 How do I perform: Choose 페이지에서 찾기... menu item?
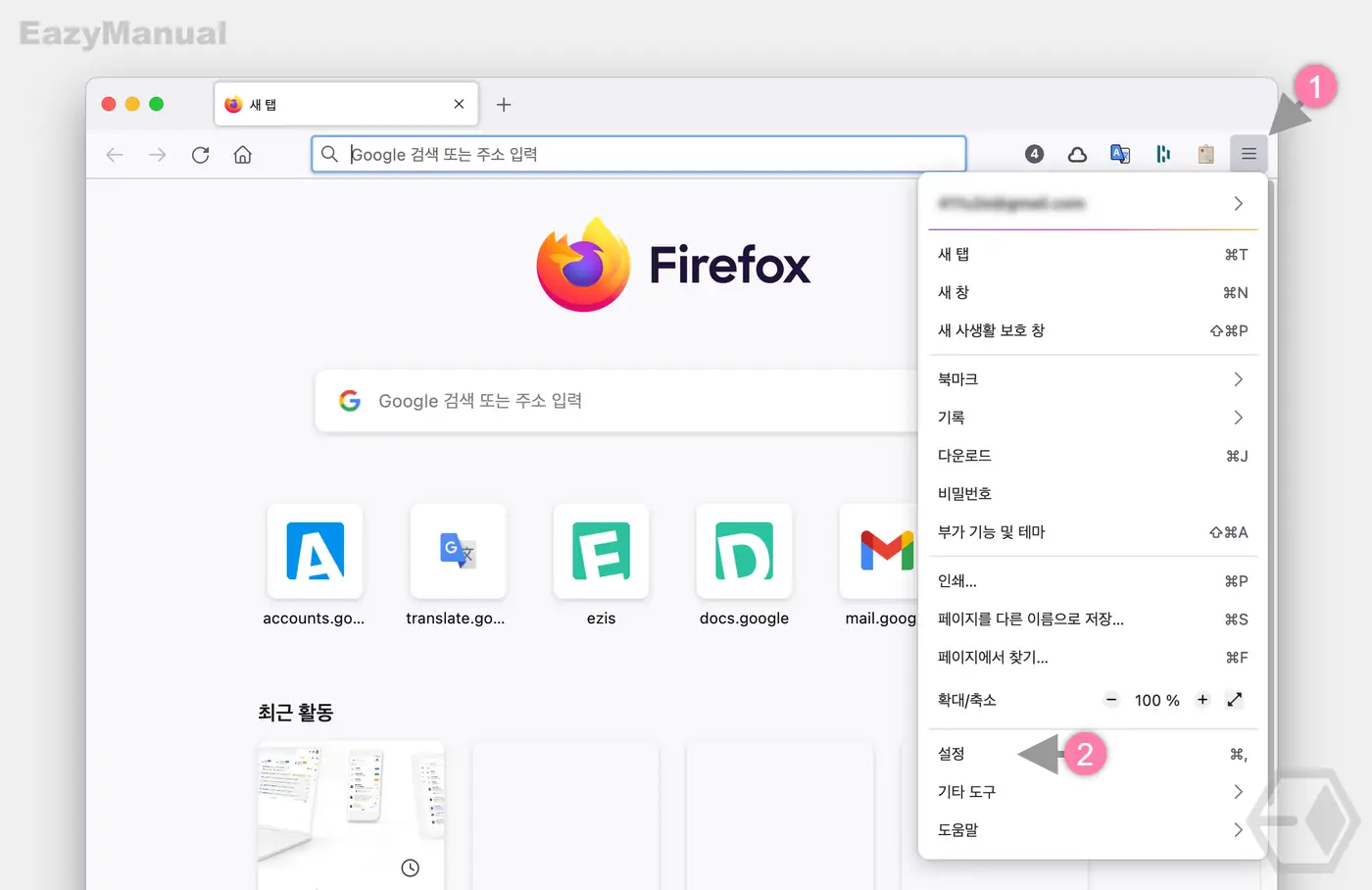[1092, 658]
